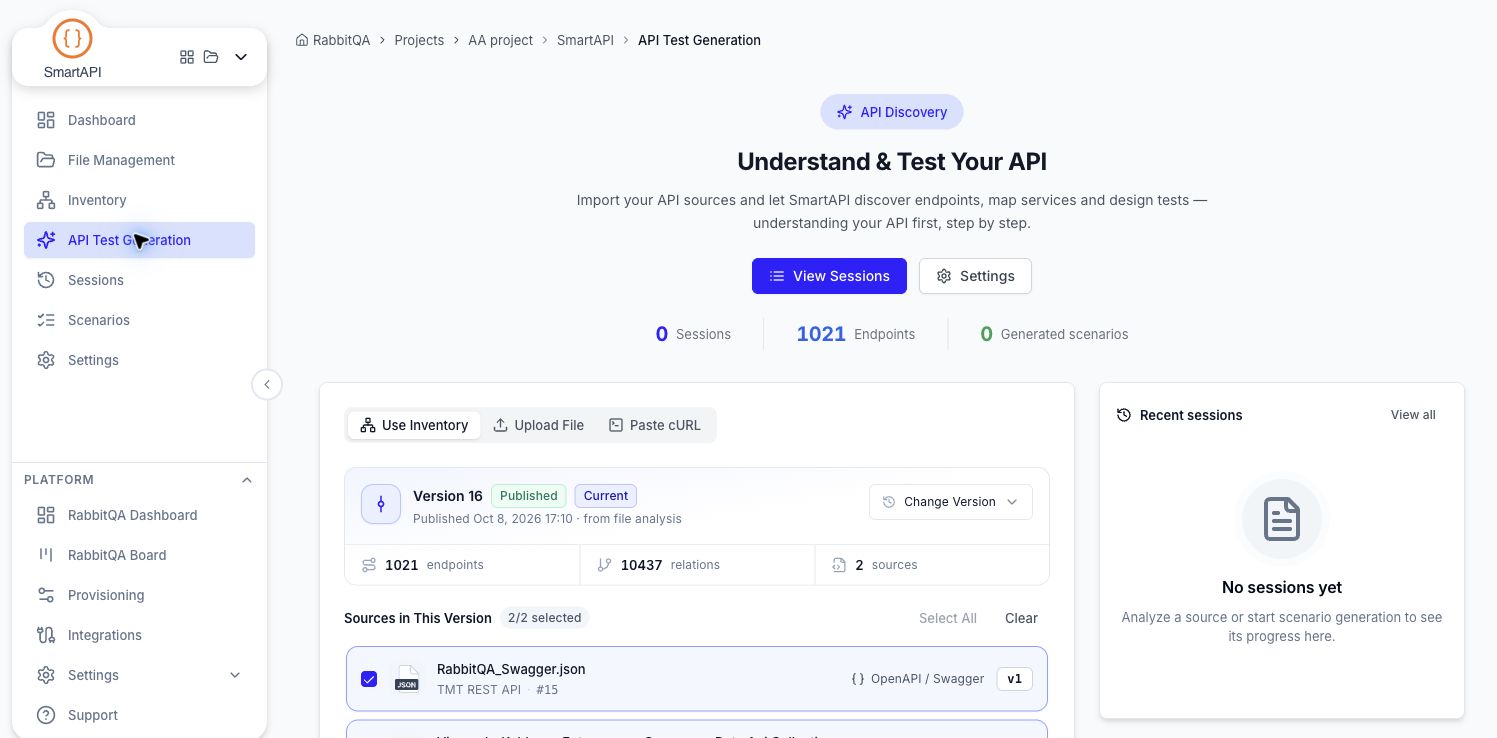Click the Recent sessions history icon
This screenshot has height=738, width=1497.
click(x=1124, y=415)
